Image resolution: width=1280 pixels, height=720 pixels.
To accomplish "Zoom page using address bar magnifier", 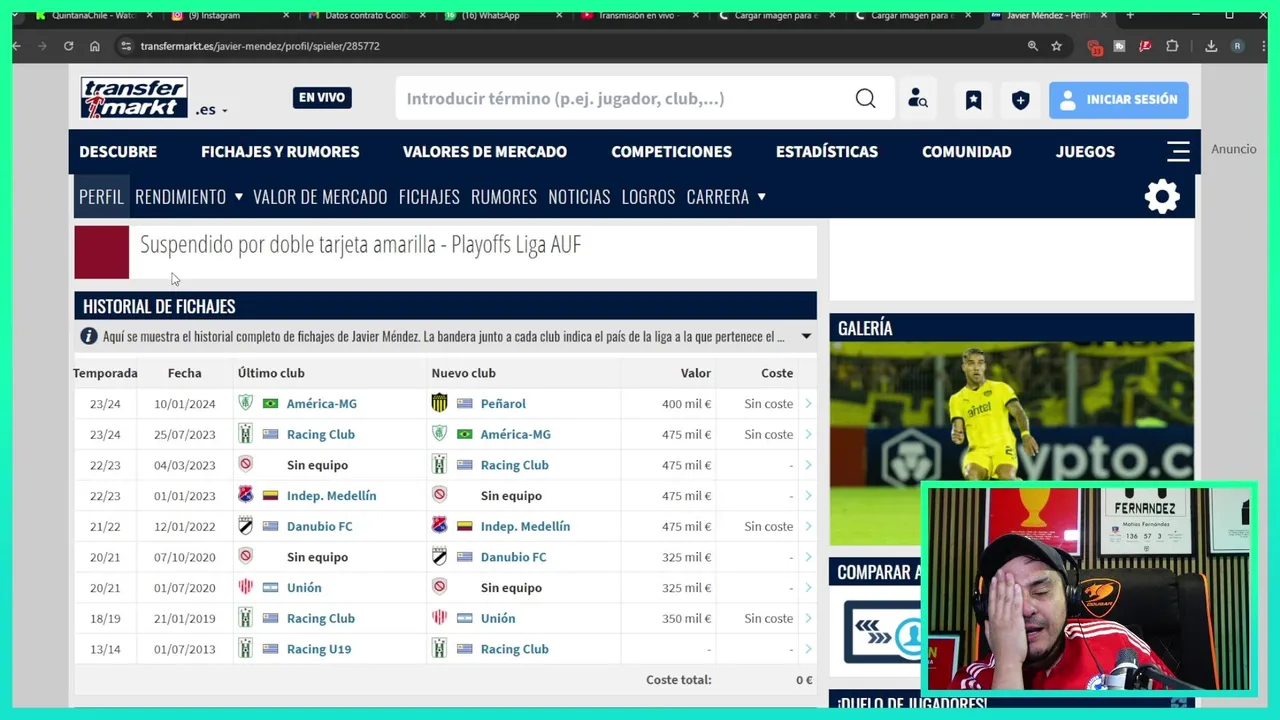I will (1032, 46).
